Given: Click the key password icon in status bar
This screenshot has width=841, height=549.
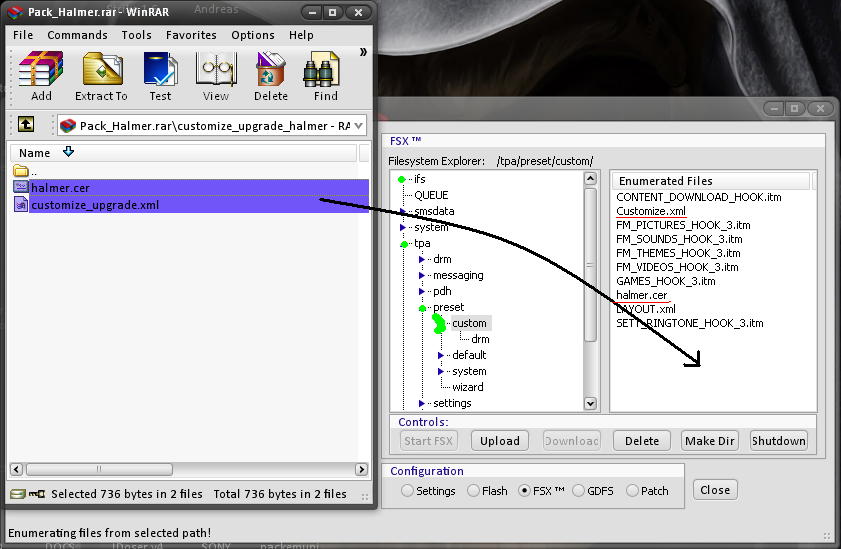Looking at the screenshot, I should (37, 494).
